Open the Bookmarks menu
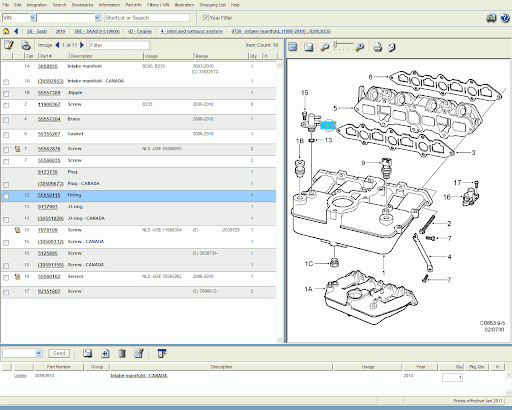Viewport: 512px width, 410px height. (82, 5)
